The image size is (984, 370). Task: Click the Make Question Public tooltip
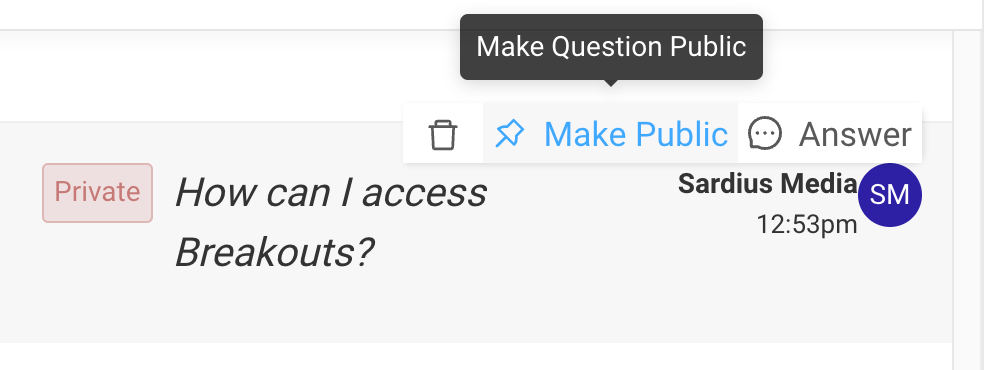[611, 47]
